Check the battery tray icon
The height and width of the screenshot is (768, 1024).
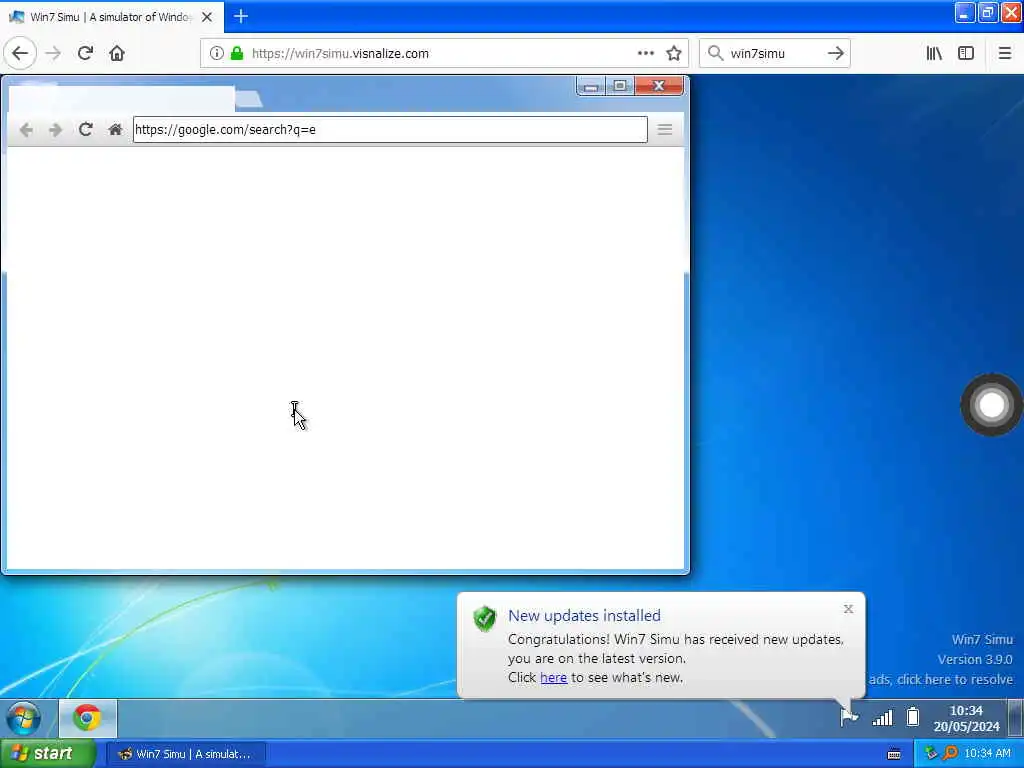pyautogui.click(x=913, y=718)
